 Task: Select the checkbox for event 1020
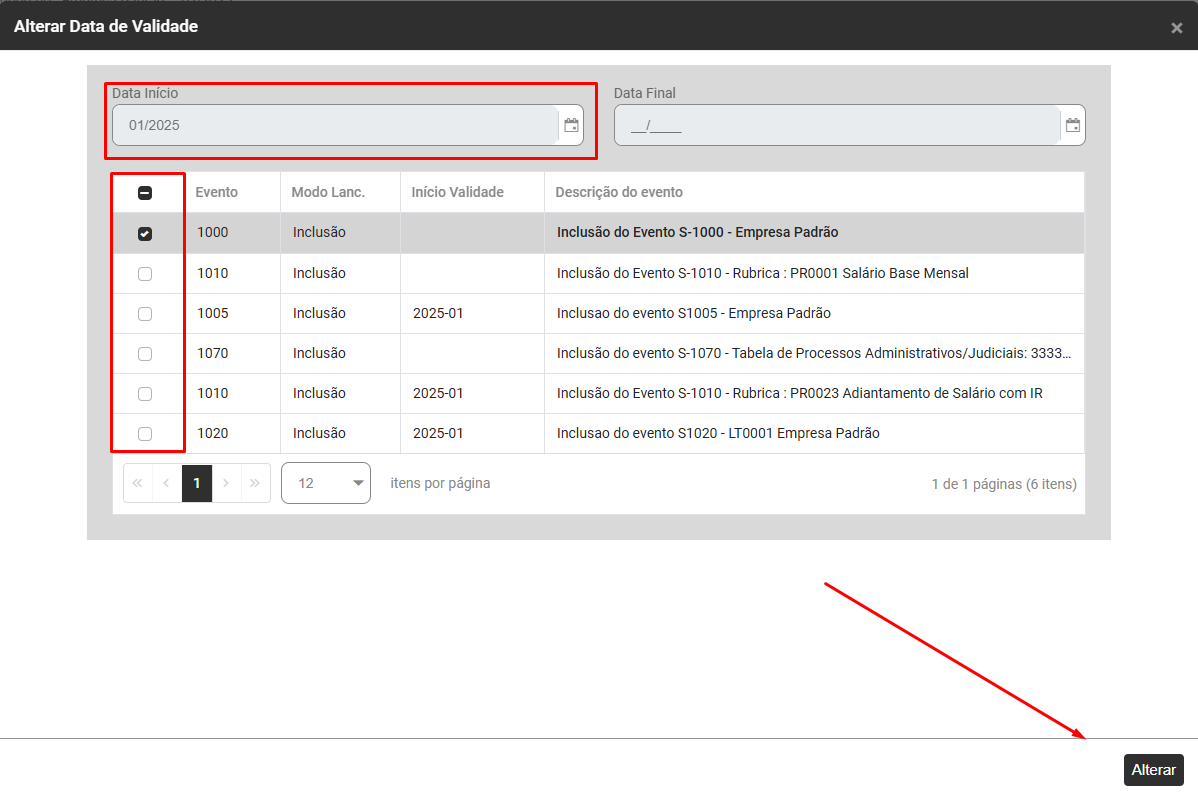click(145, 433)
